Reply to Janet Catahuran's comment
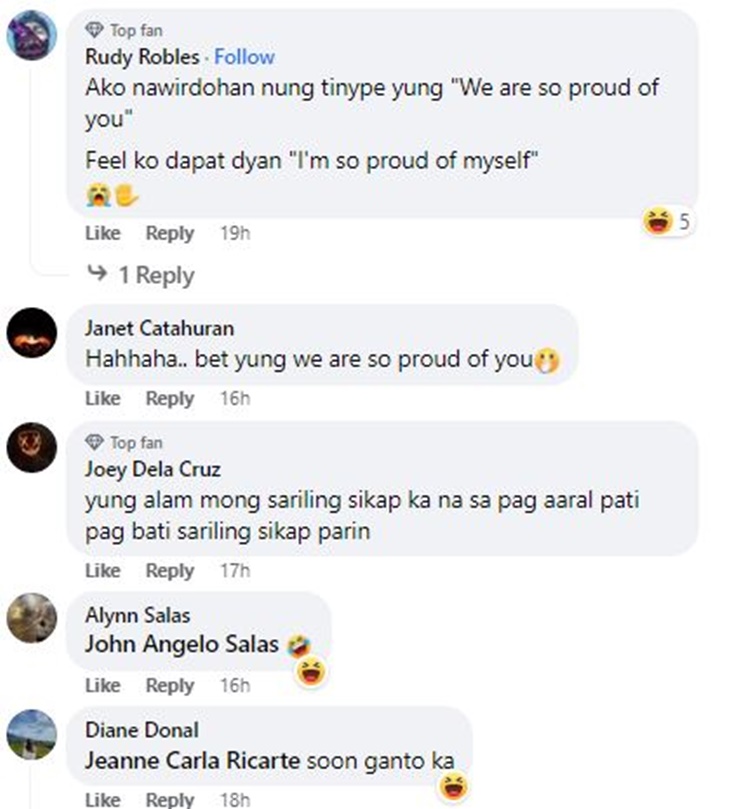This screenshot has height=809, width=750. pyautogui.click(x=169, y=398)
